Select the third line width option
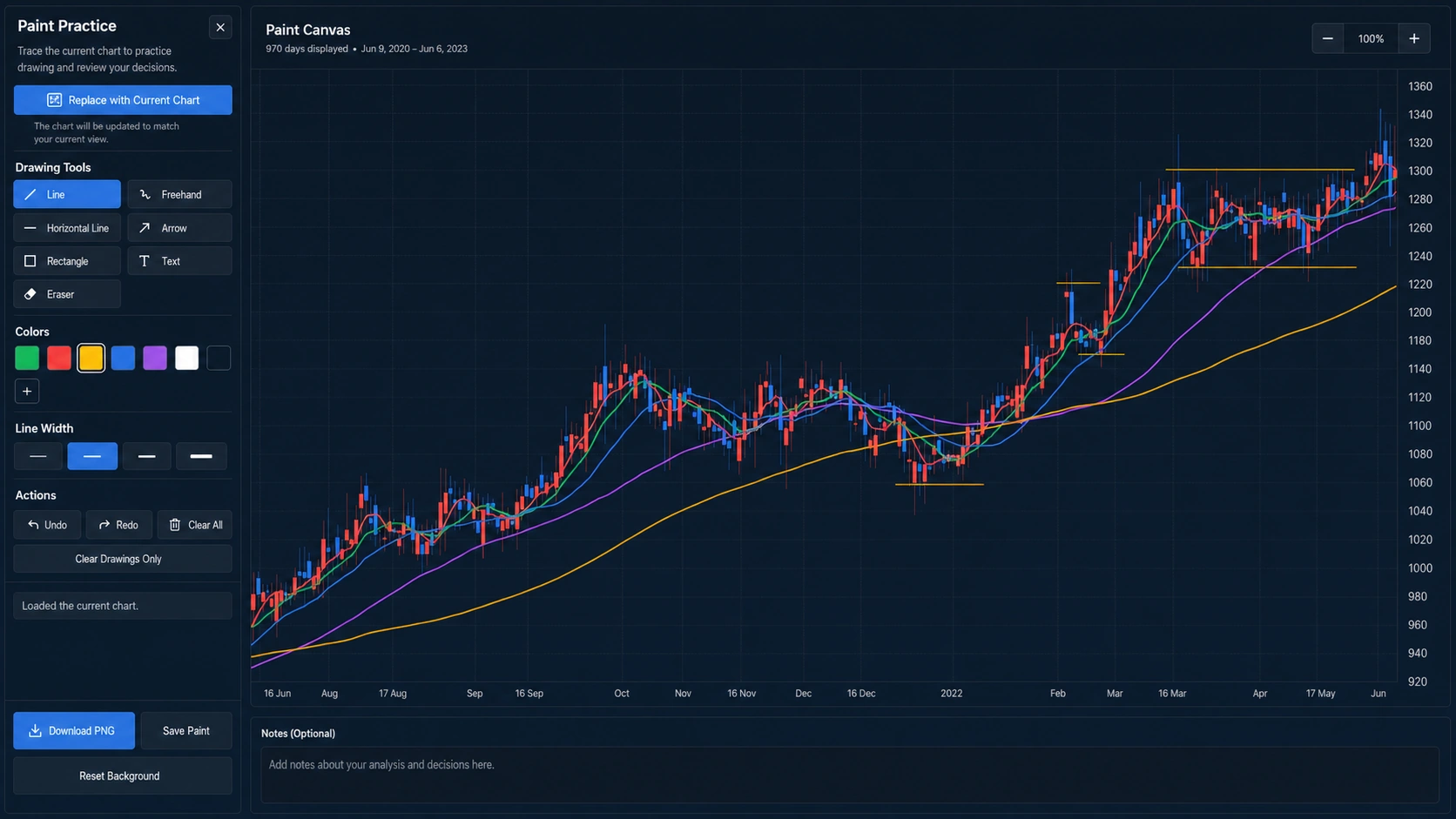 (146, 456)
